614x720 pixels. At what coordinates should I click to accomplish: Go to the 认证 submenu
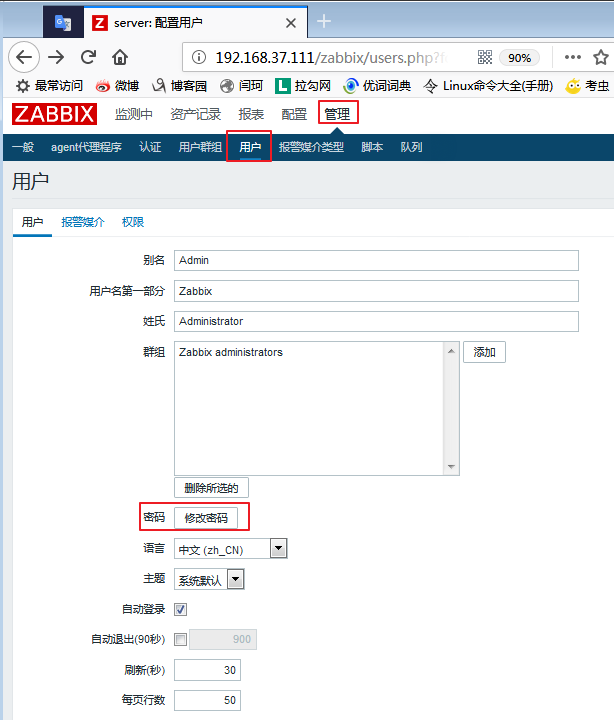tap(150, 147)
